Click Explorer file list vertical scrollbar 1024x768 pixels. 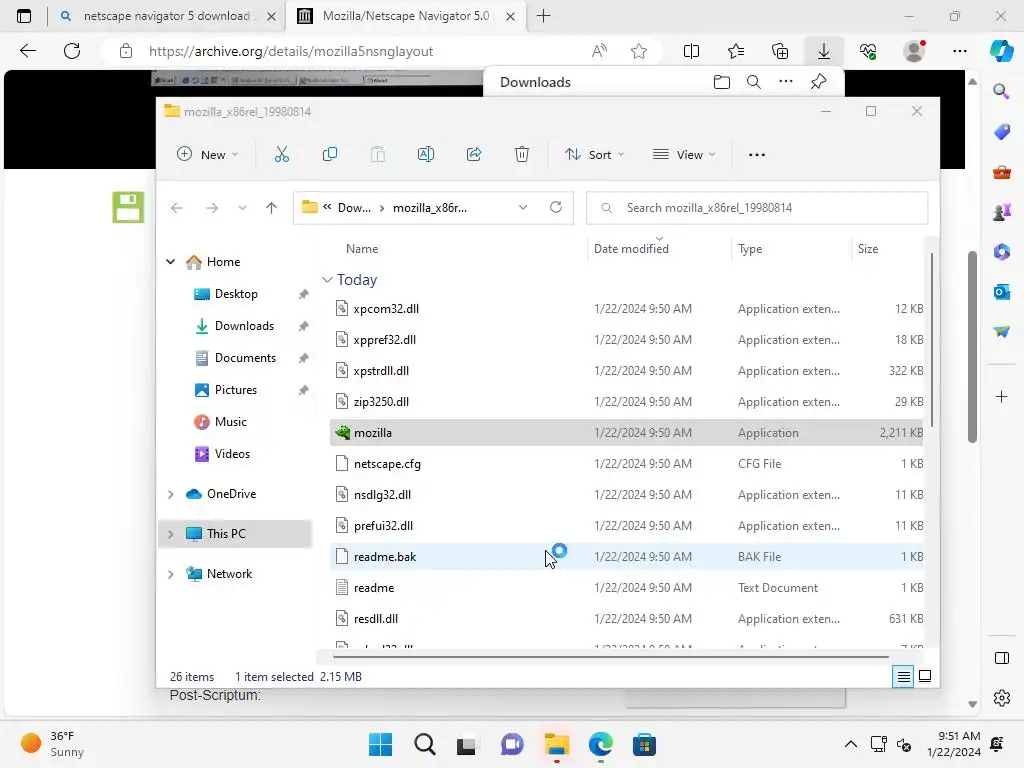(x=931, y=340)
